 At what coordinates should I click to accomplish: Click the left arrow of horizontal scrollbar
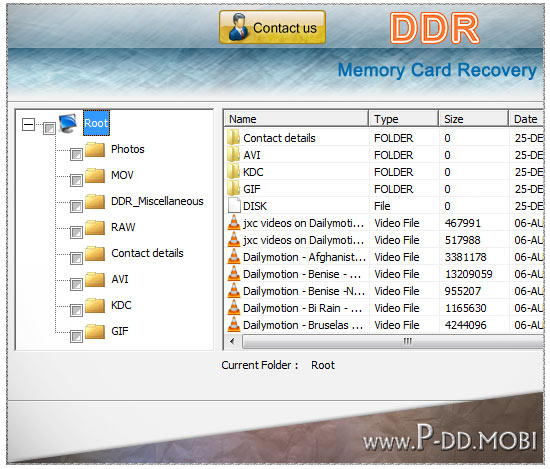[x=233, y=341]
